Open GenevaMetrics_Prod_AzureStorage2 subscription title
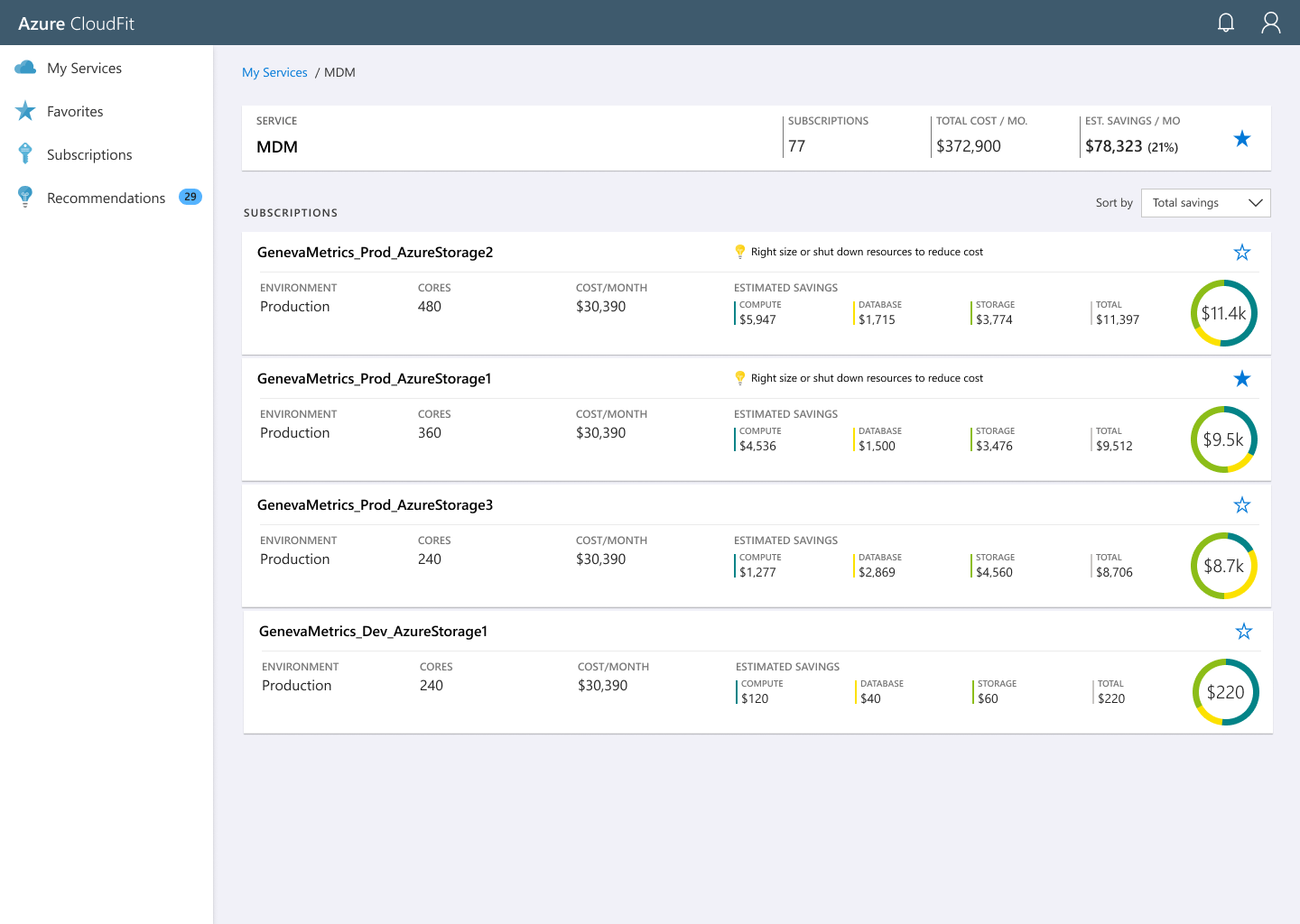 pos(375,252)
